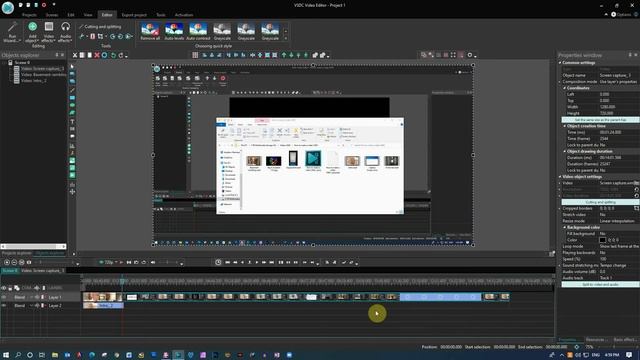Click the settings gear icon above preview
The image size is (640, 360).
(x=470, y=55)
